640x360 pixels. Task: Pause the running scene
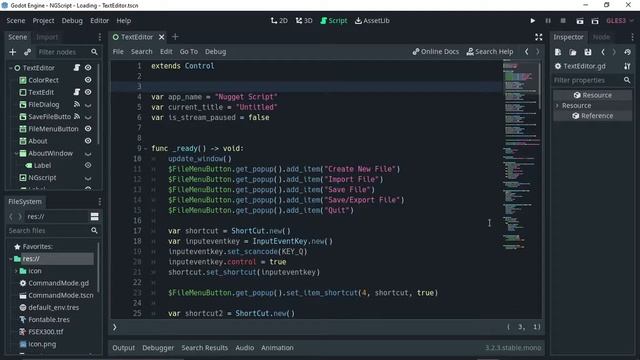click(x=548, y=21)
